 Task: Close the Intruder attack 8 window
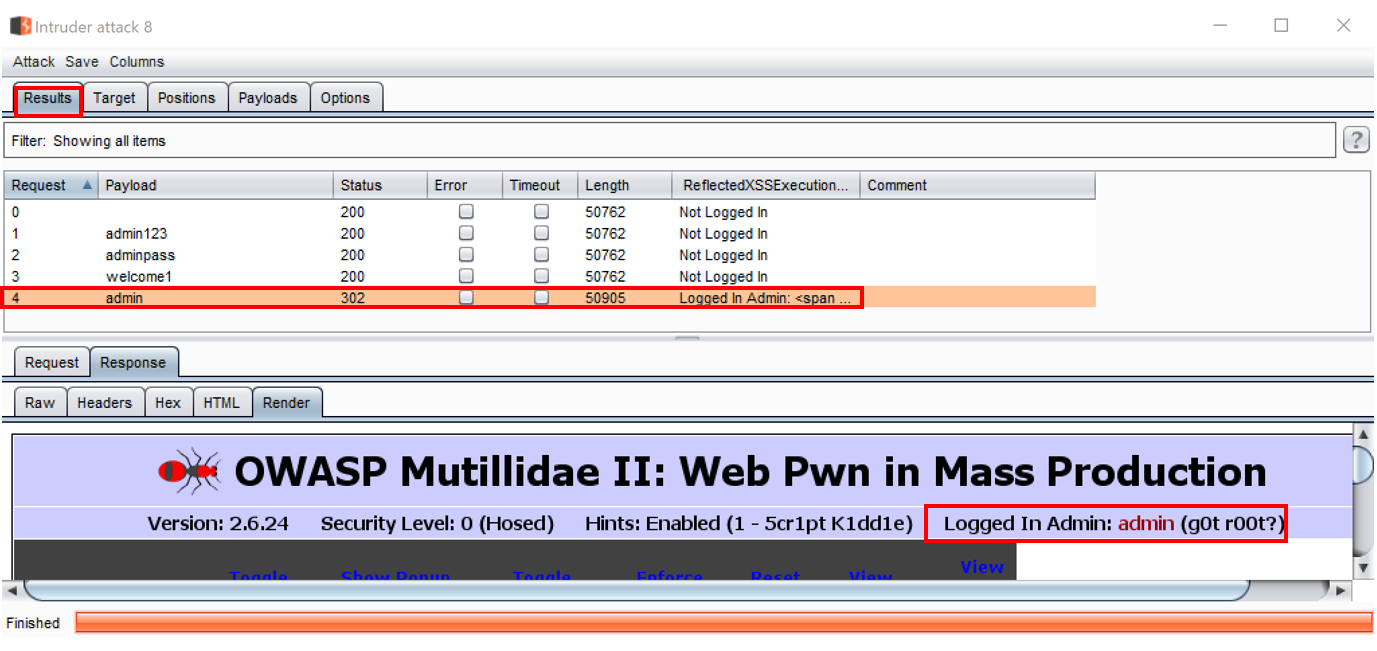pos(1343,26)
